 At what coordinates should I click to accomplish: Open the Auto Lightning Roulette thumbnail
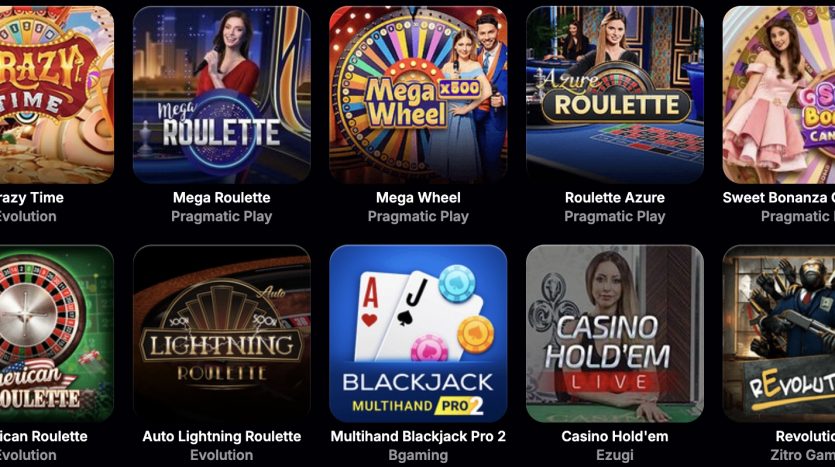[222, 333]
